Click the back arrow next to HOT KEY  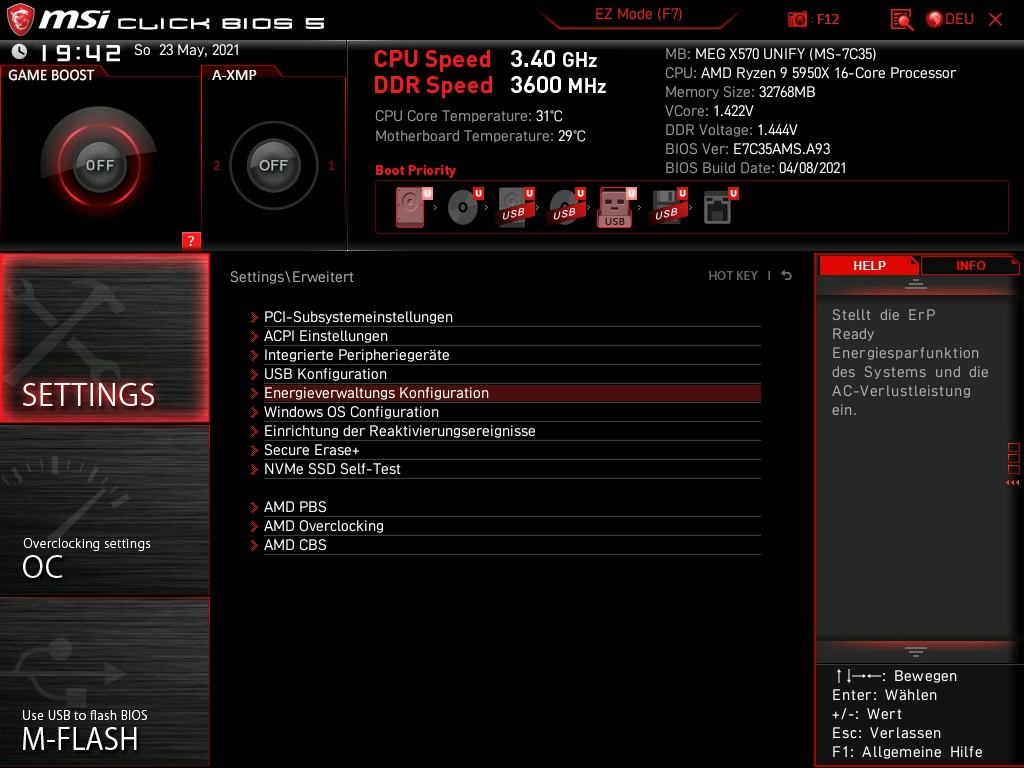click(787, 276)
